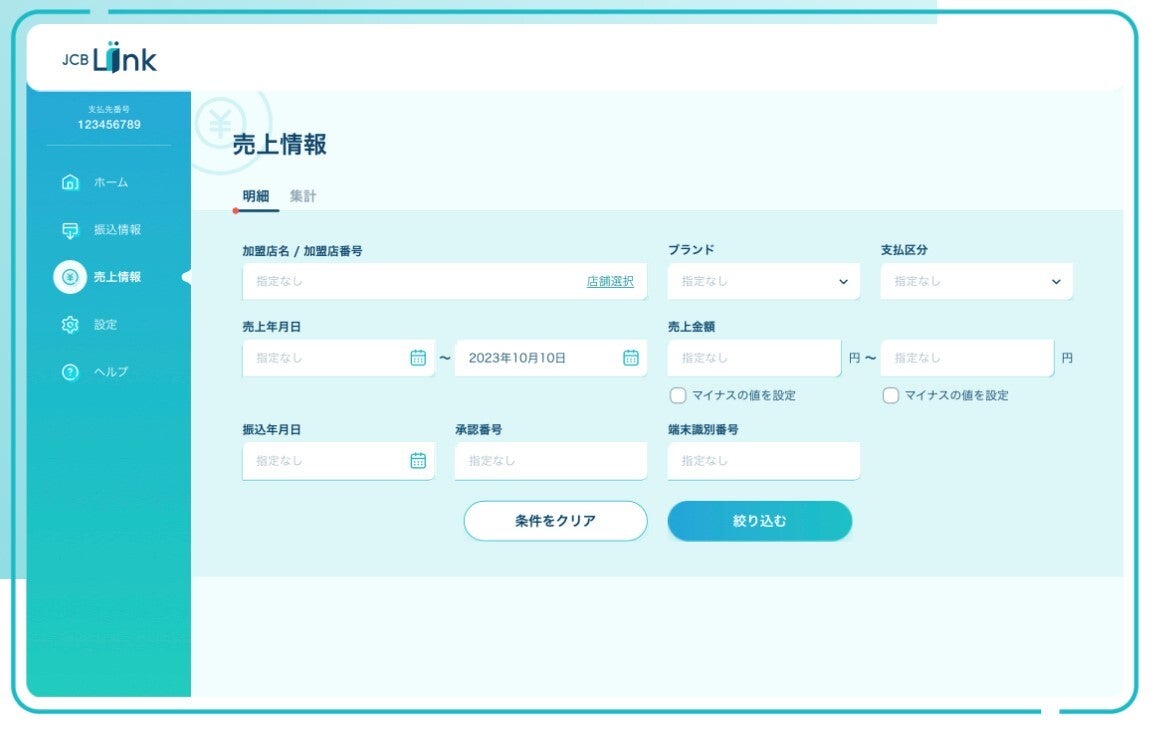Click the Home house icon in sidebar

[x=70, y=182]
